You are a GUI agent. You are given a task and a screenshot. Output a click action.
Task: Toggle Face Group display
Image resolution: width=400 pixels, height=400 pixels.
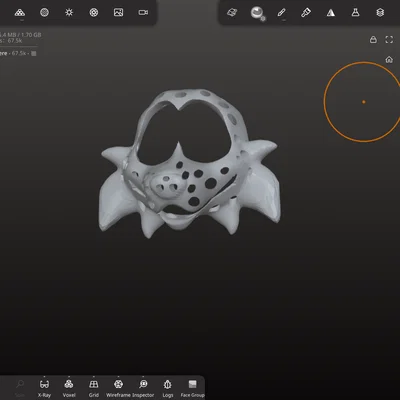(x=192, y=388)
